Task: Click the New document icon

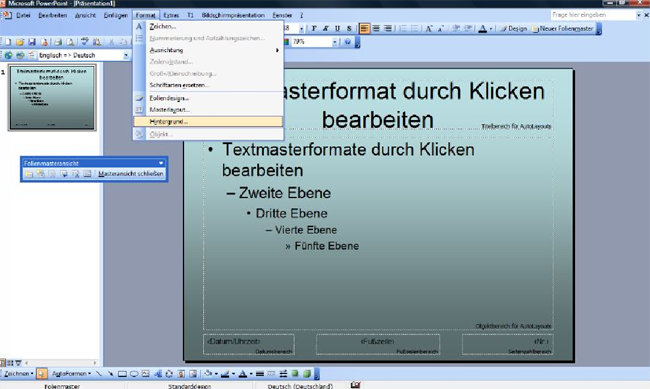Action: [x=8, y=42]
